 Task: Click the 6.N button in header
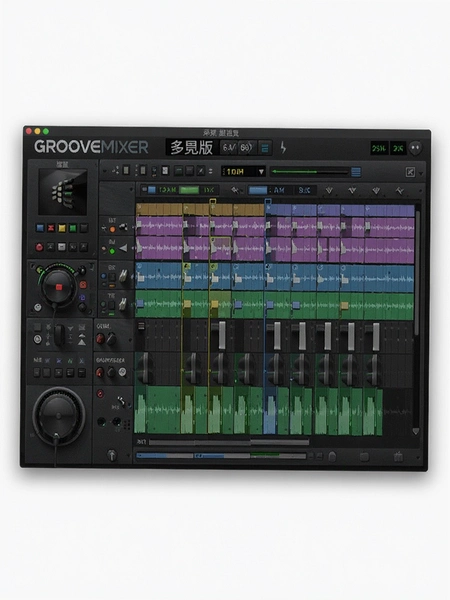coord(228,148)
